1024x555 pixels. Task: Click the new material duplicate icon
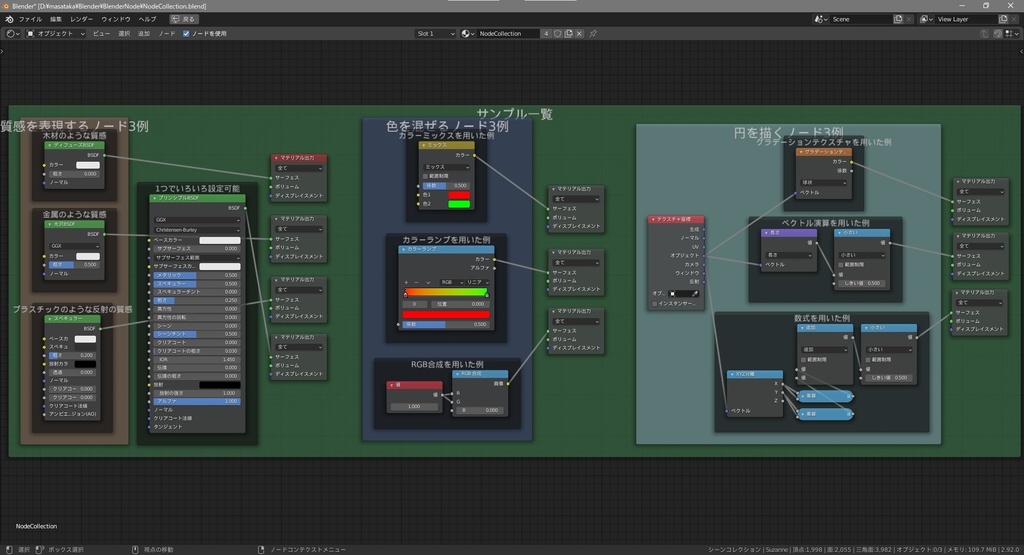tap(569, 33)
